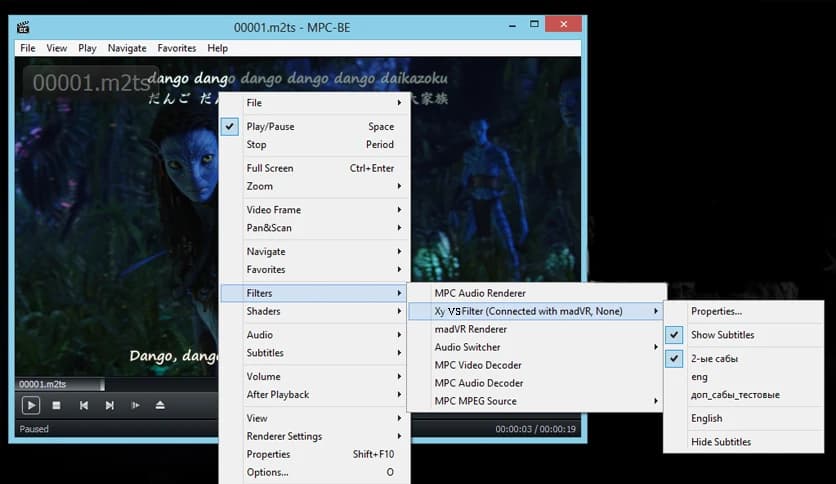Toggle Show Subtitles option
Image resolution: width=836 pixels, height=484 pixels.
point(744,335)
